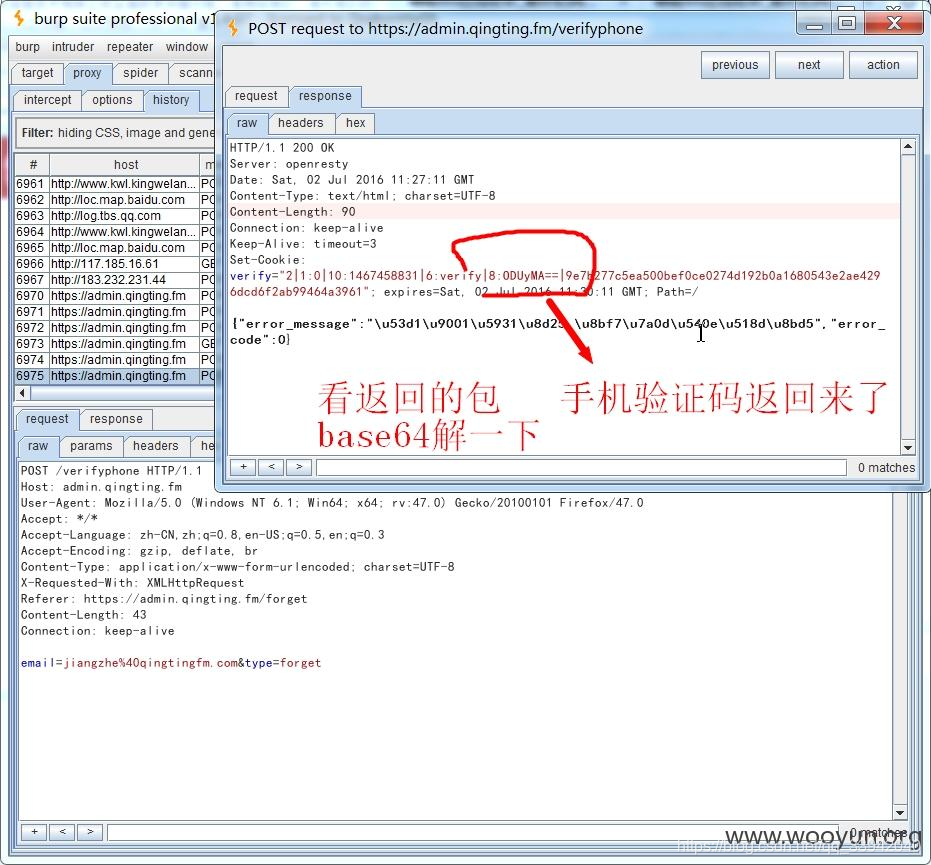Select history row 6961 www.kwl.kingwelan
This screenshot has width=931, height=865.
point(115,184)
